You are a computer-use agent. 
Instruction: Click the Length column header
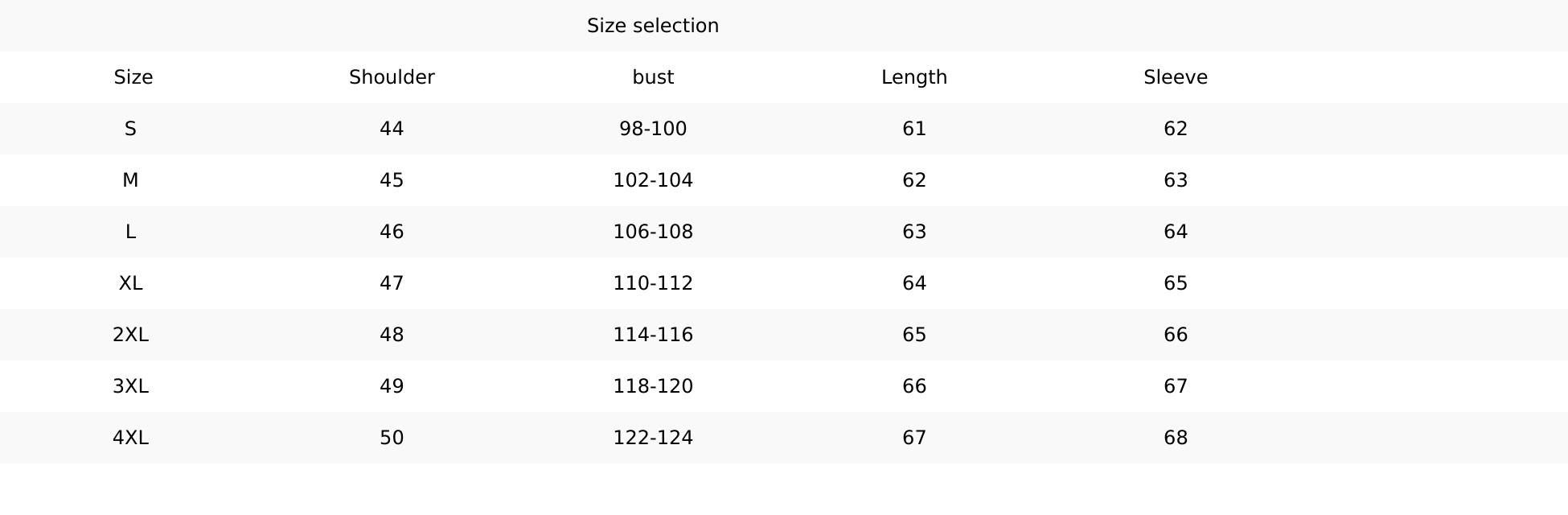point(914,77)
